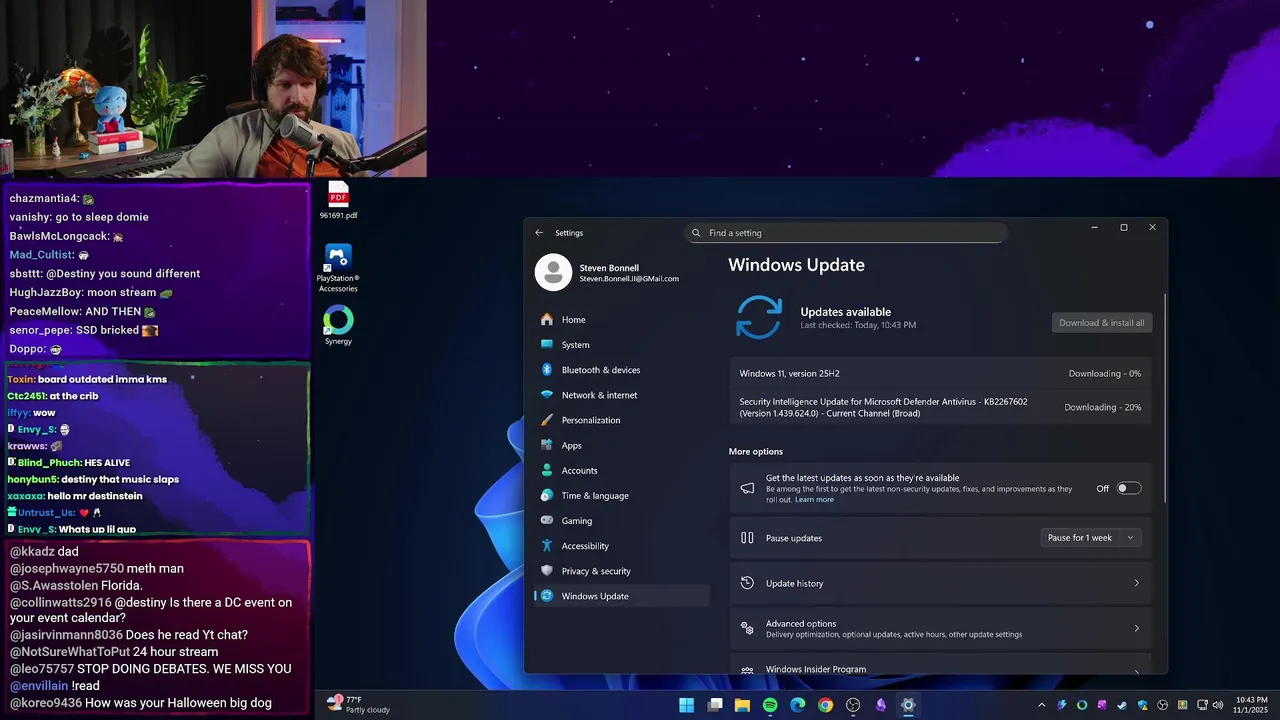Open Apps settings page

(x=621, y=445)
